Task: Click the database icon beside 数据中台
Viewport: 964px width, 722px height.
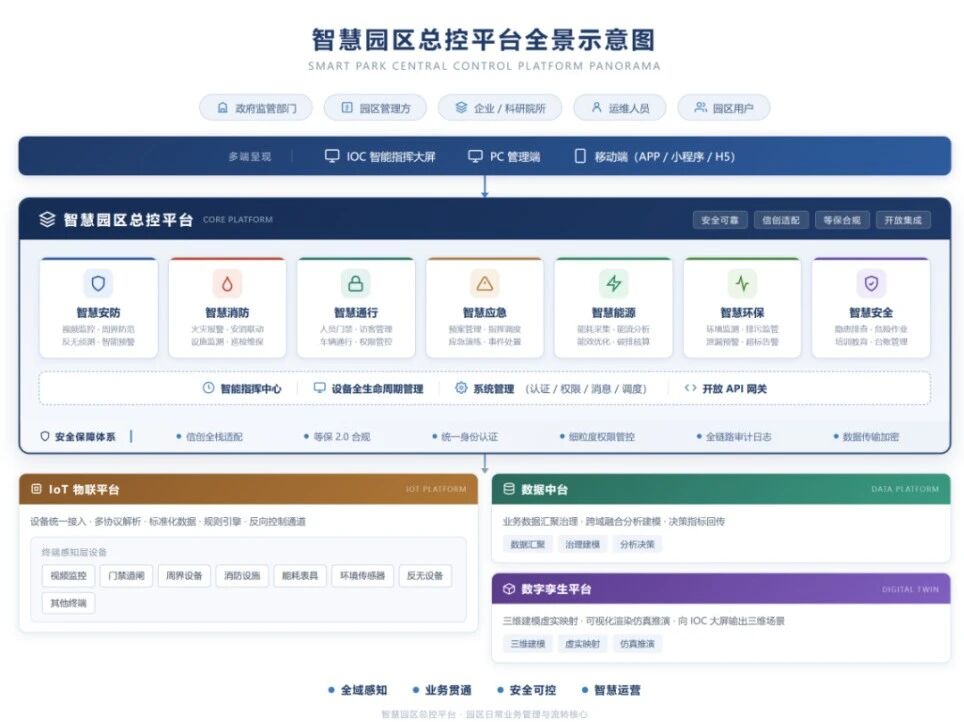Action: 508,489
